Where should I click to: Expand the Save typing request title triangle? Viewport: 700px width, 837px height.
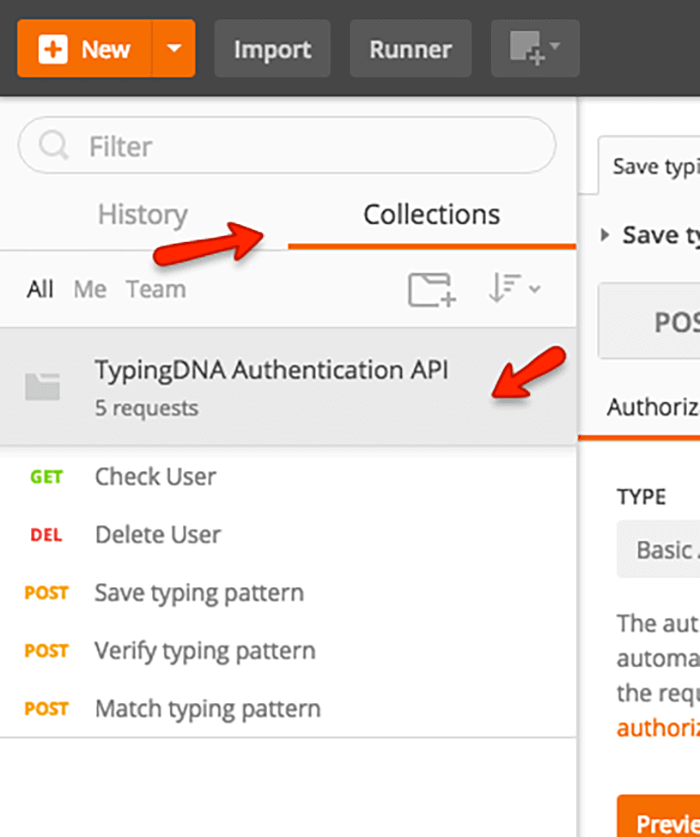[x=605, y=235]
